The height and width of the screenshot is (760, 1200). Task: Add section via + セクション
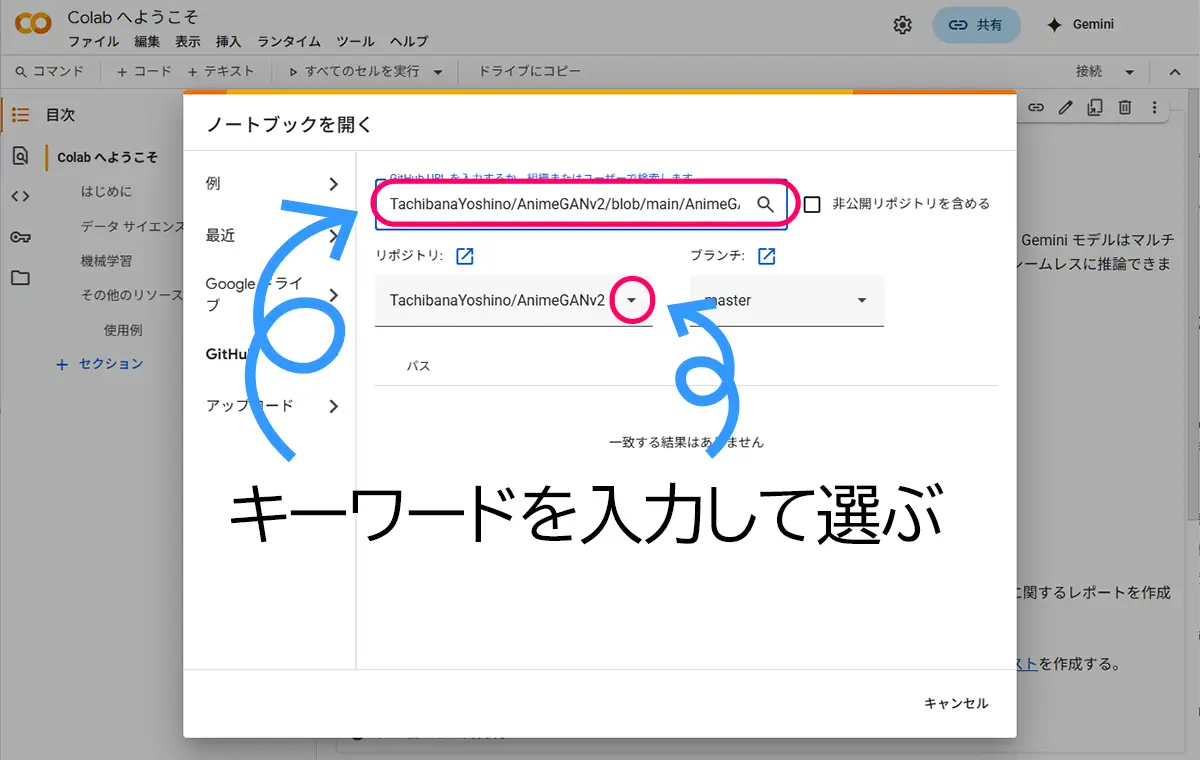pos(100,364)
